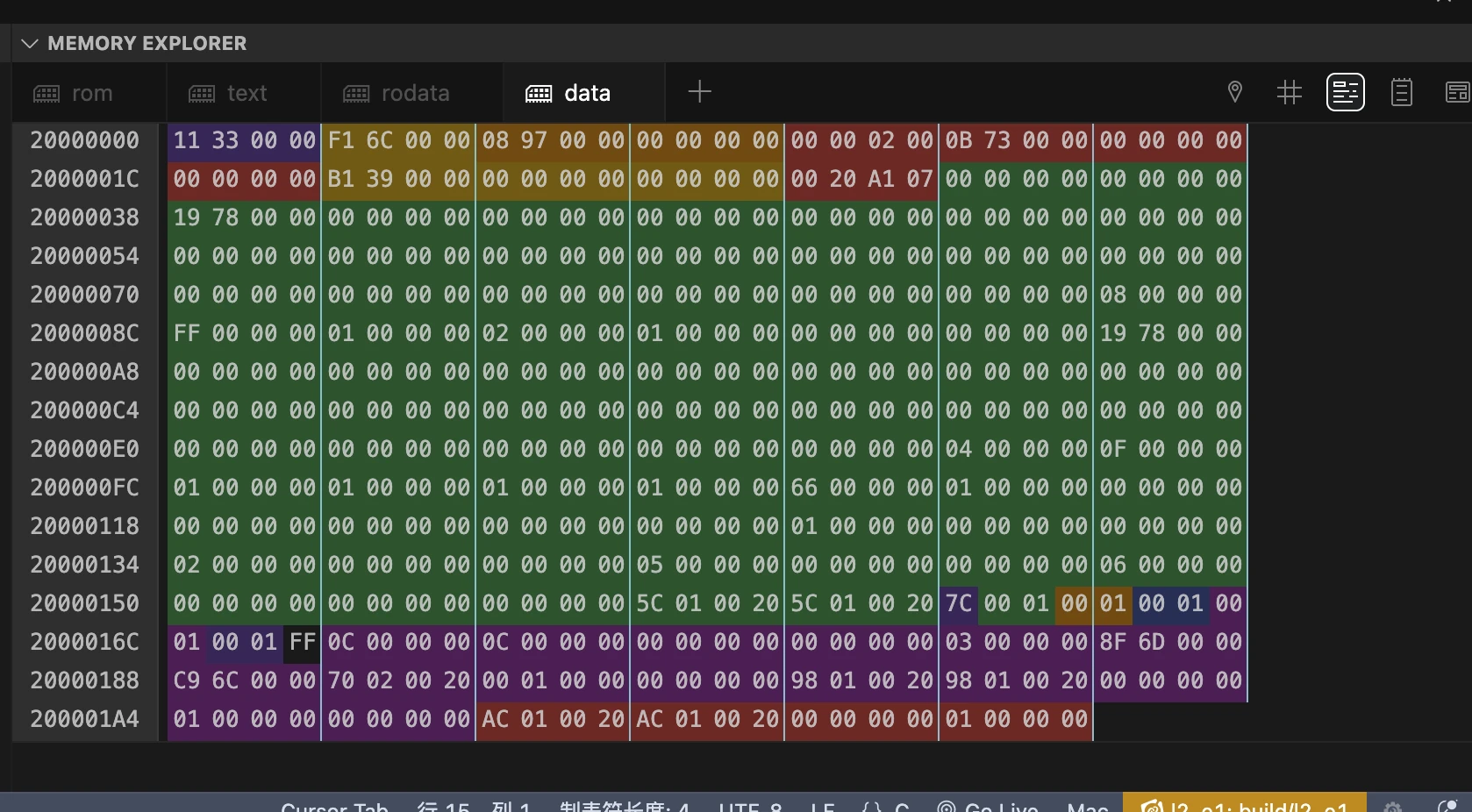1472x812 pixels.
Task: Click the panel layout icon at far right
Action: (1456, 92)
